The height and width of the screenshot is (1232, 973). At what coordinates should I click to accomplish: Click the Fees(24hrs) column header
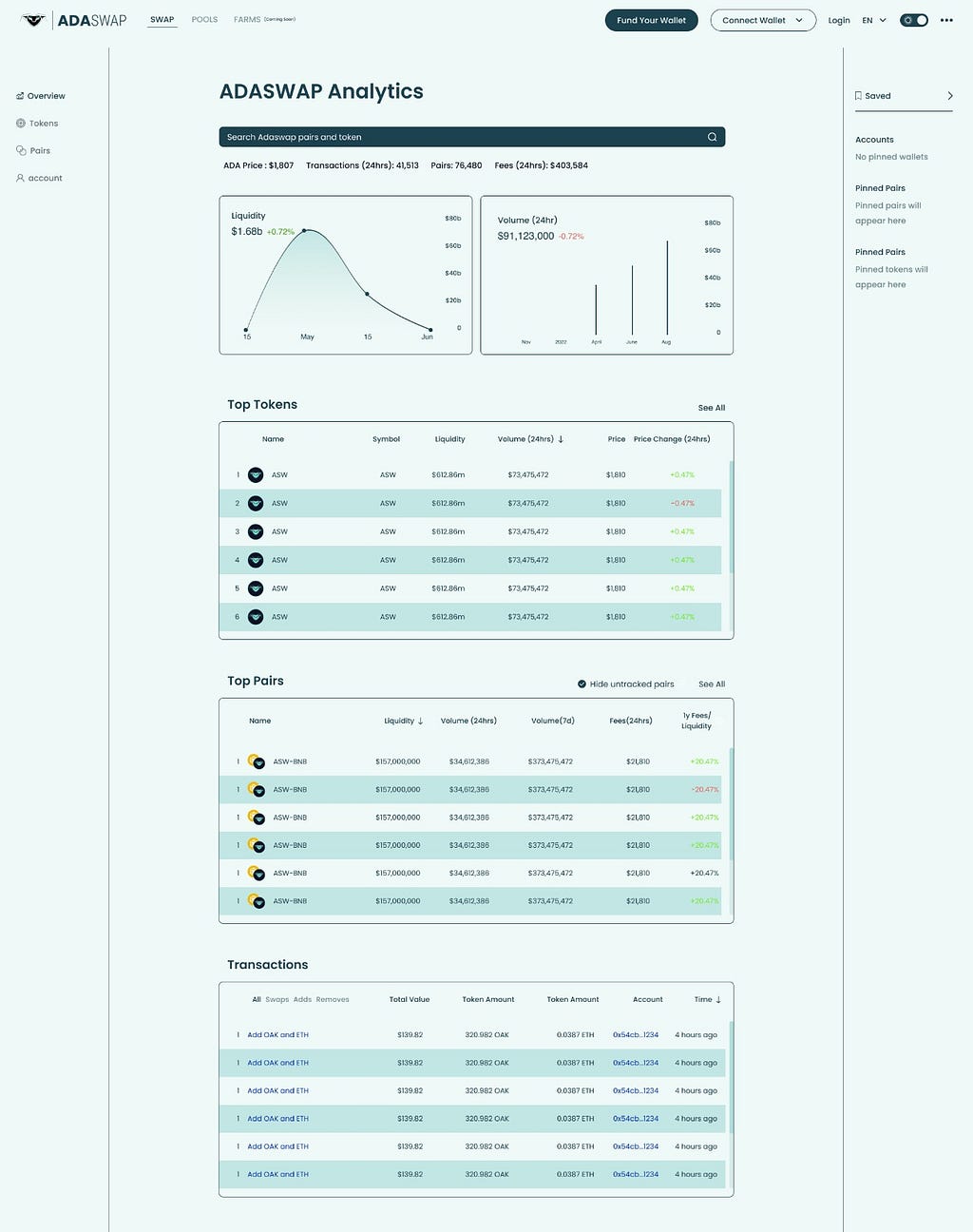(x=631, y=721)
